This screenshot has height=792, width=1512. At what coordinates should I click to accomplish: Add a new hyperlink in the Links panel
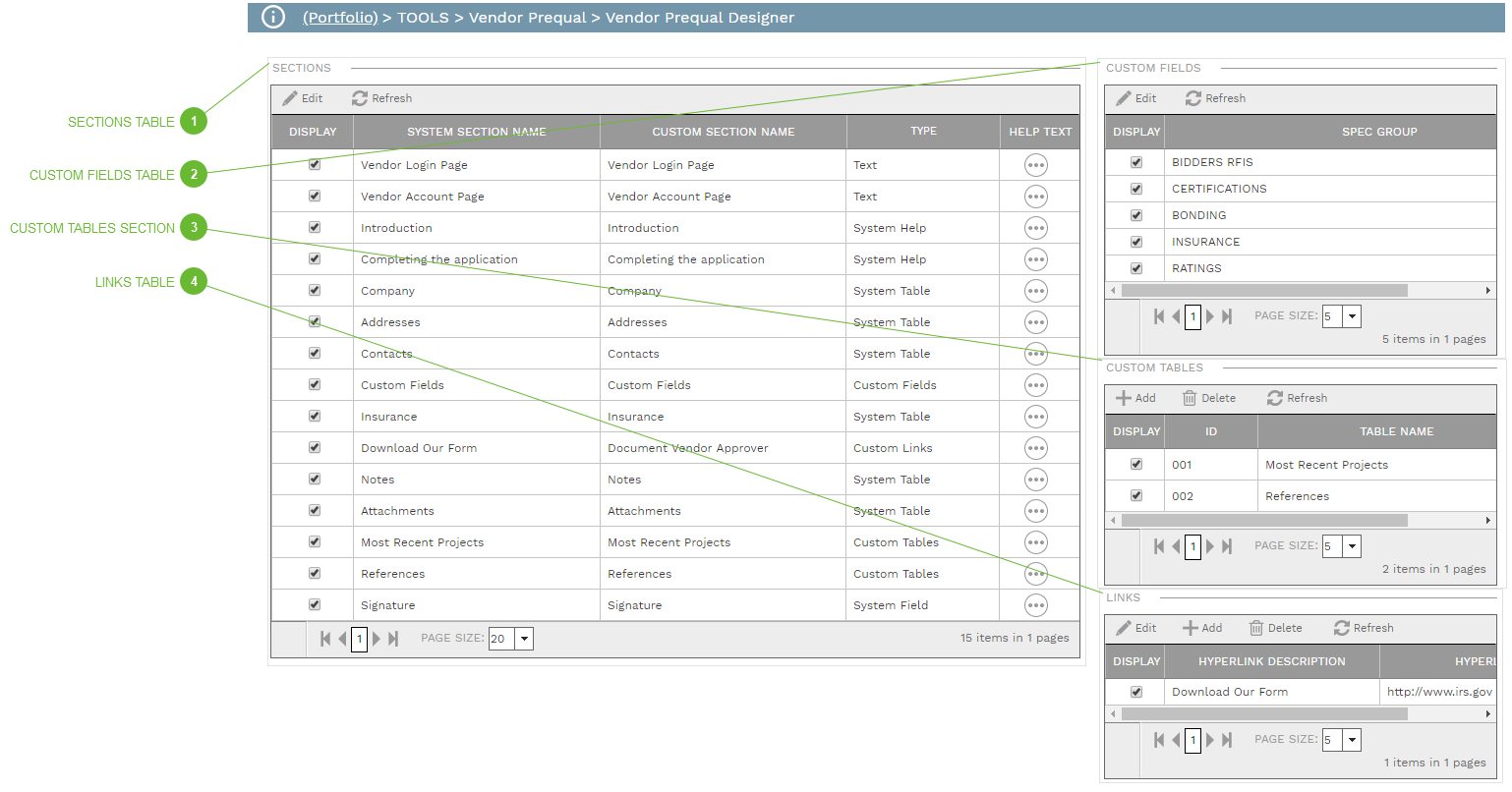coord(1202,627)
